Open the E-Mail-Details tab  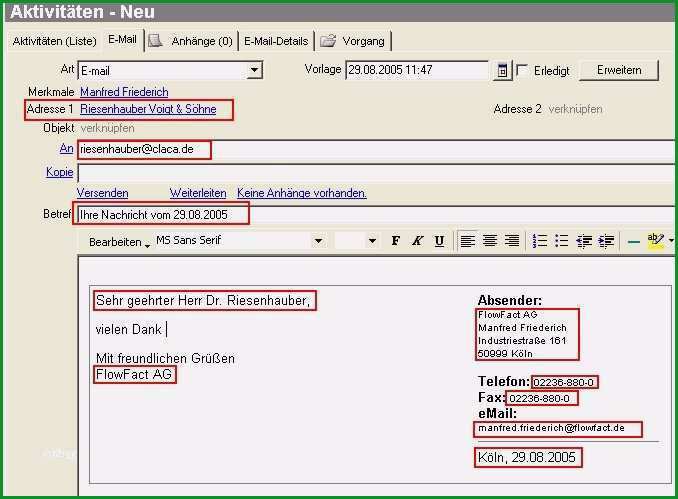pos(276,41)
